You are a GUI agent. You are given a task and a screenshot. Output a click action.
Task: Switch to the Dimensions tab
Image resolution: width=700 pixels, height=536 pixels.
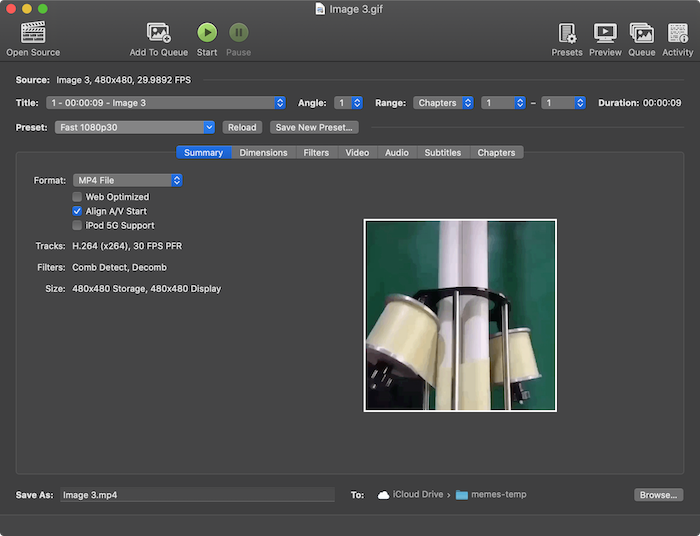point(263,153)
